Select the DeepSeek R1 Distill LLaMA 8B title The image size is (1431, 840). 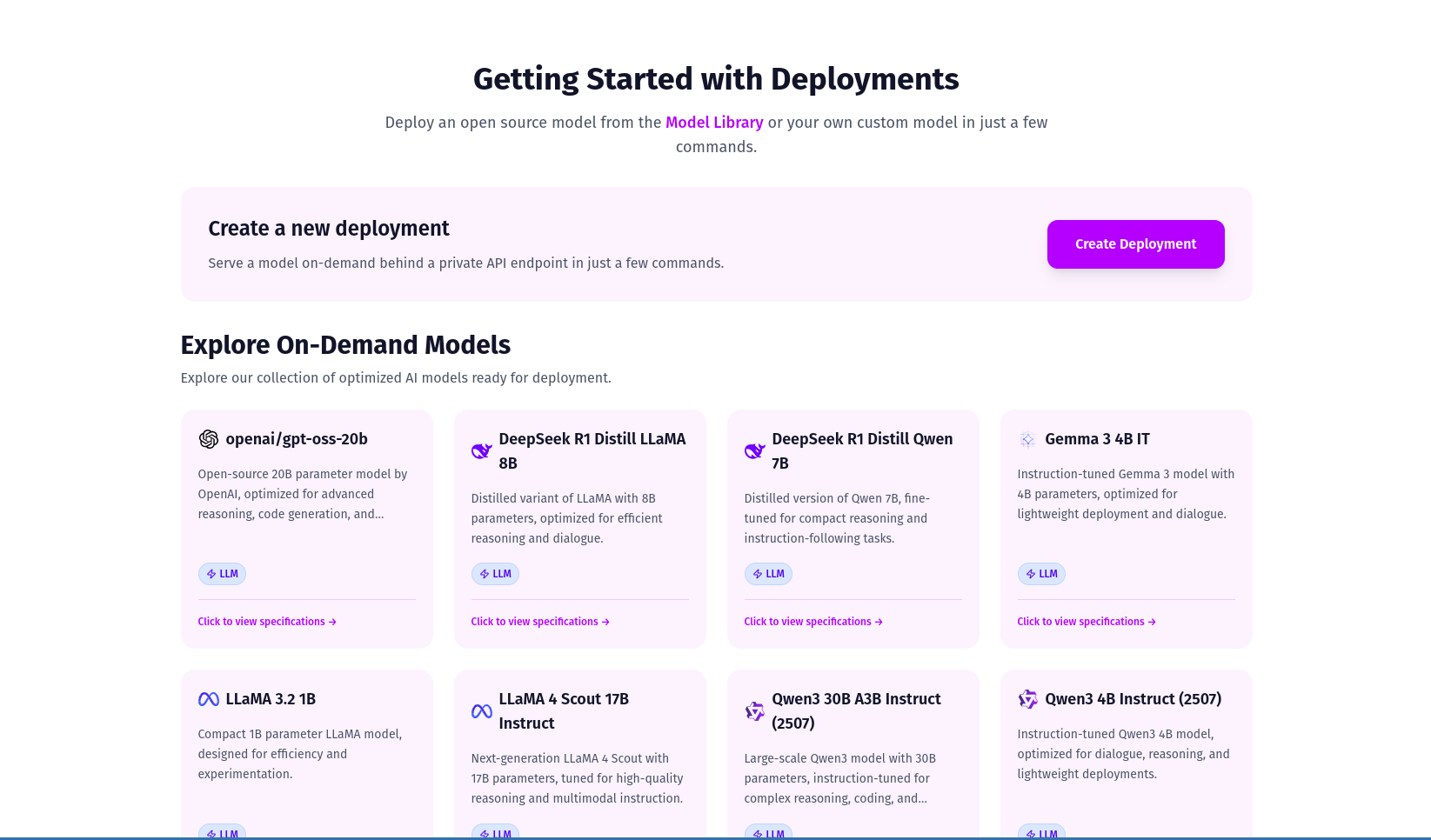click(592, 451)
